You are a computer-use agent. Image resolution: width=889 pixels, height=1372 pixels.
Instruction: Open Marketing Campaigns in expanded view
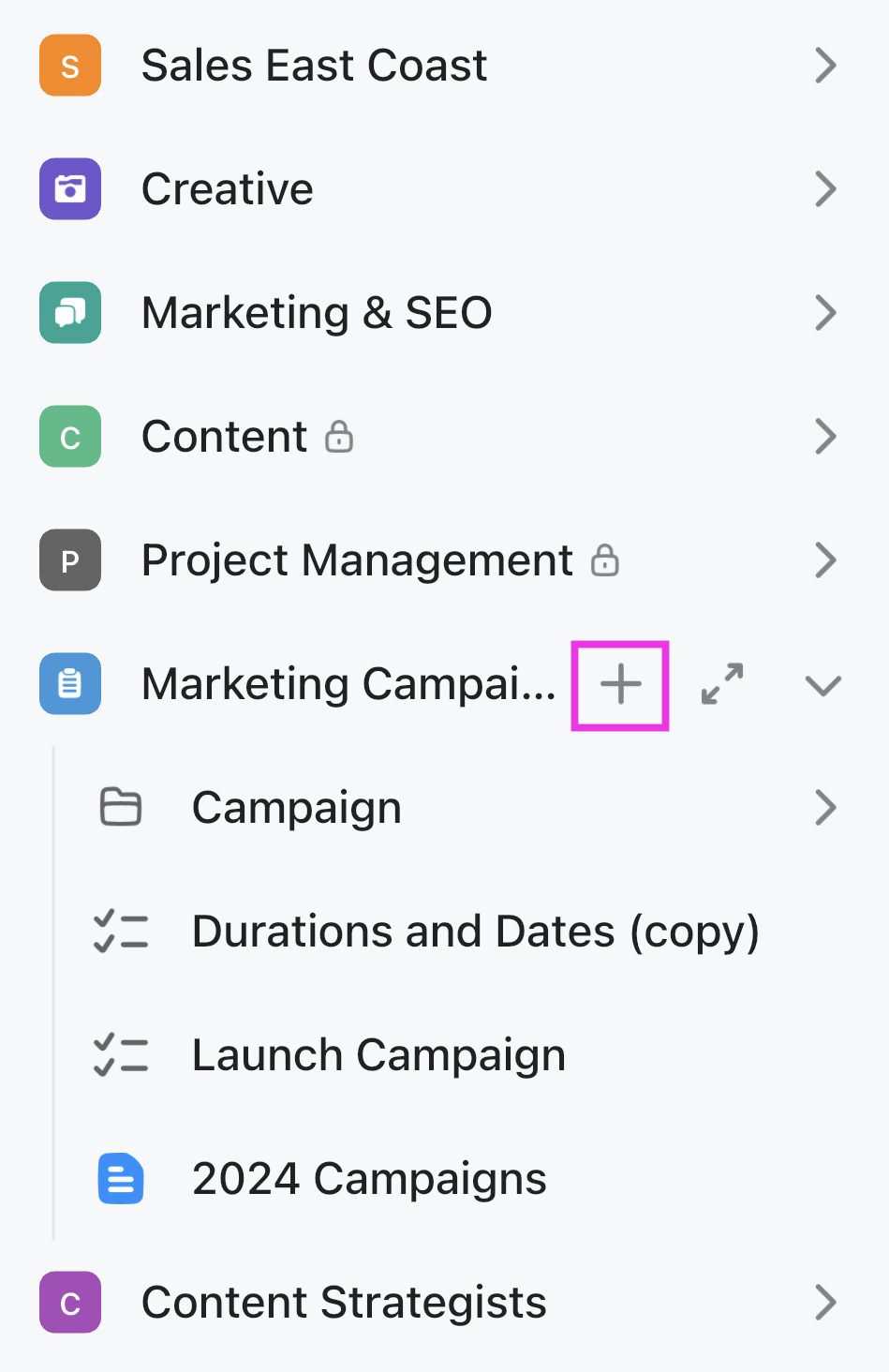click(x=720, y=684)
